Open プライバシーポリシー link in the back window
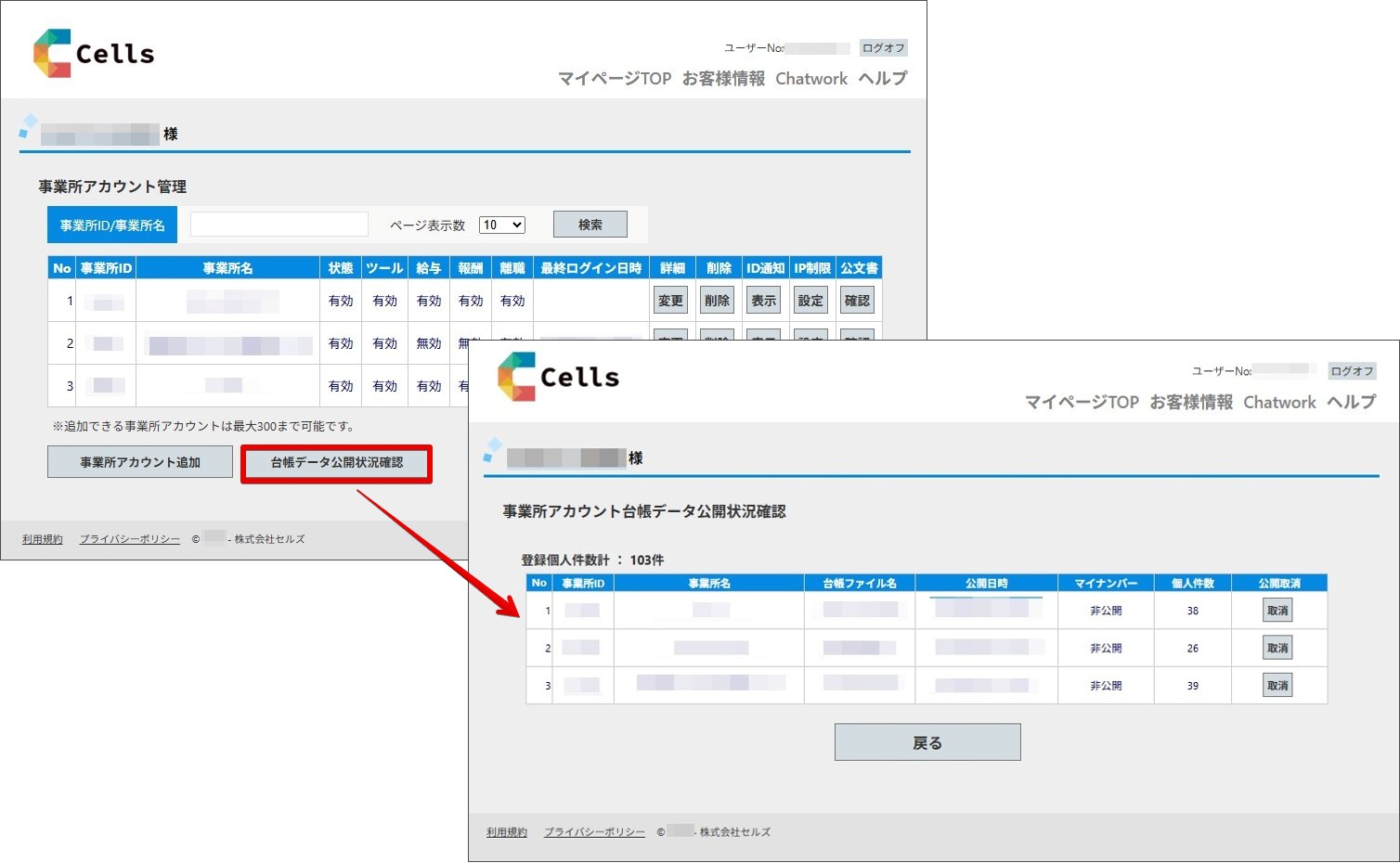1400x863 pixels. (130, 539)
